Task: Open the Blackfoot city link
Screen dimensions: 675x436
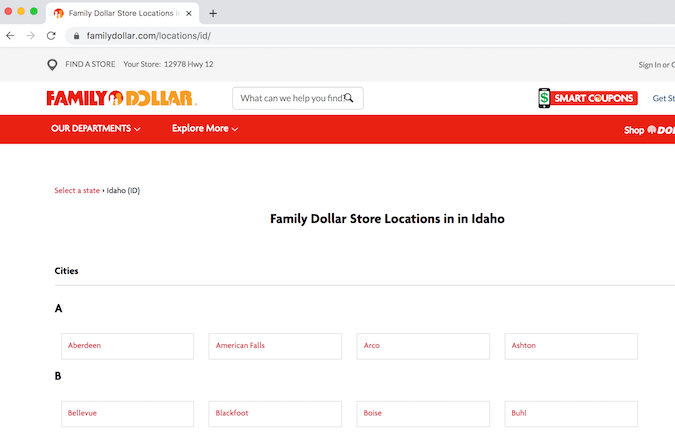Action: 275,414
